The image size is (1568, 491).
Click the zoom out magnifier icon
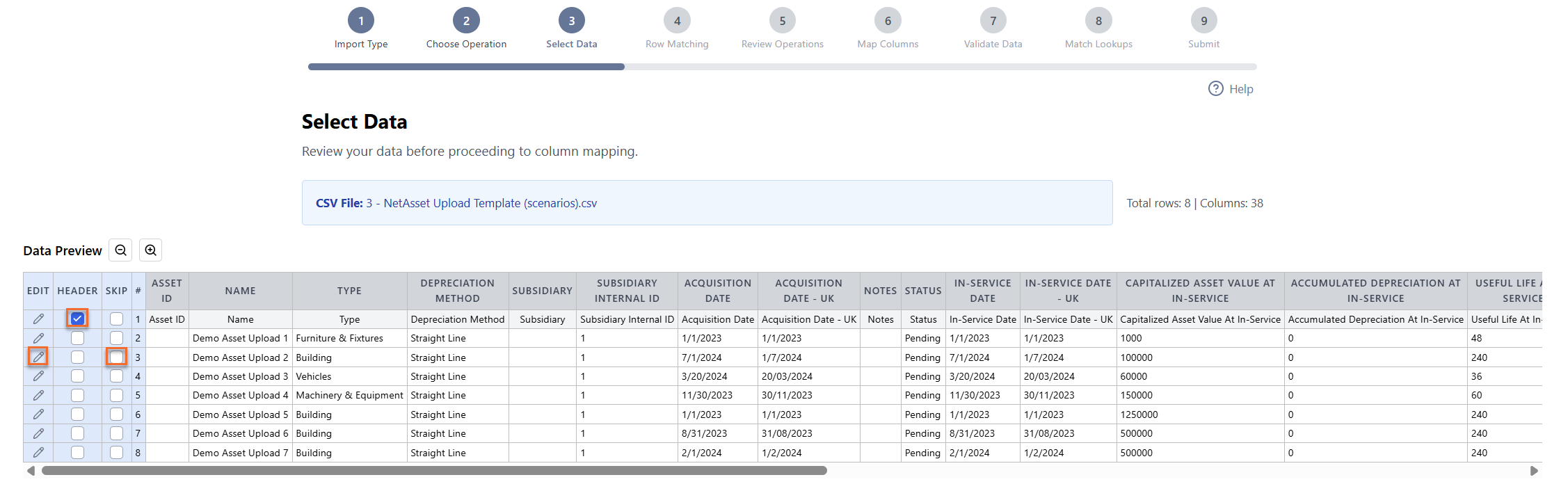(x=120, y=250)
